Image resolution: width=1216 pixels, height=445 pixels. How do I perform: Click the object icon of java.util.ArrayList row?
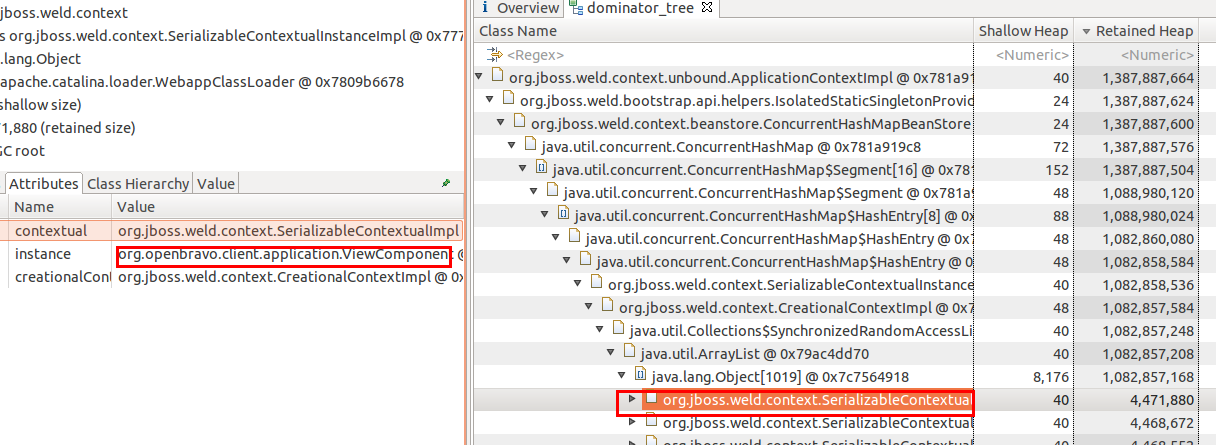coord(629,353)
